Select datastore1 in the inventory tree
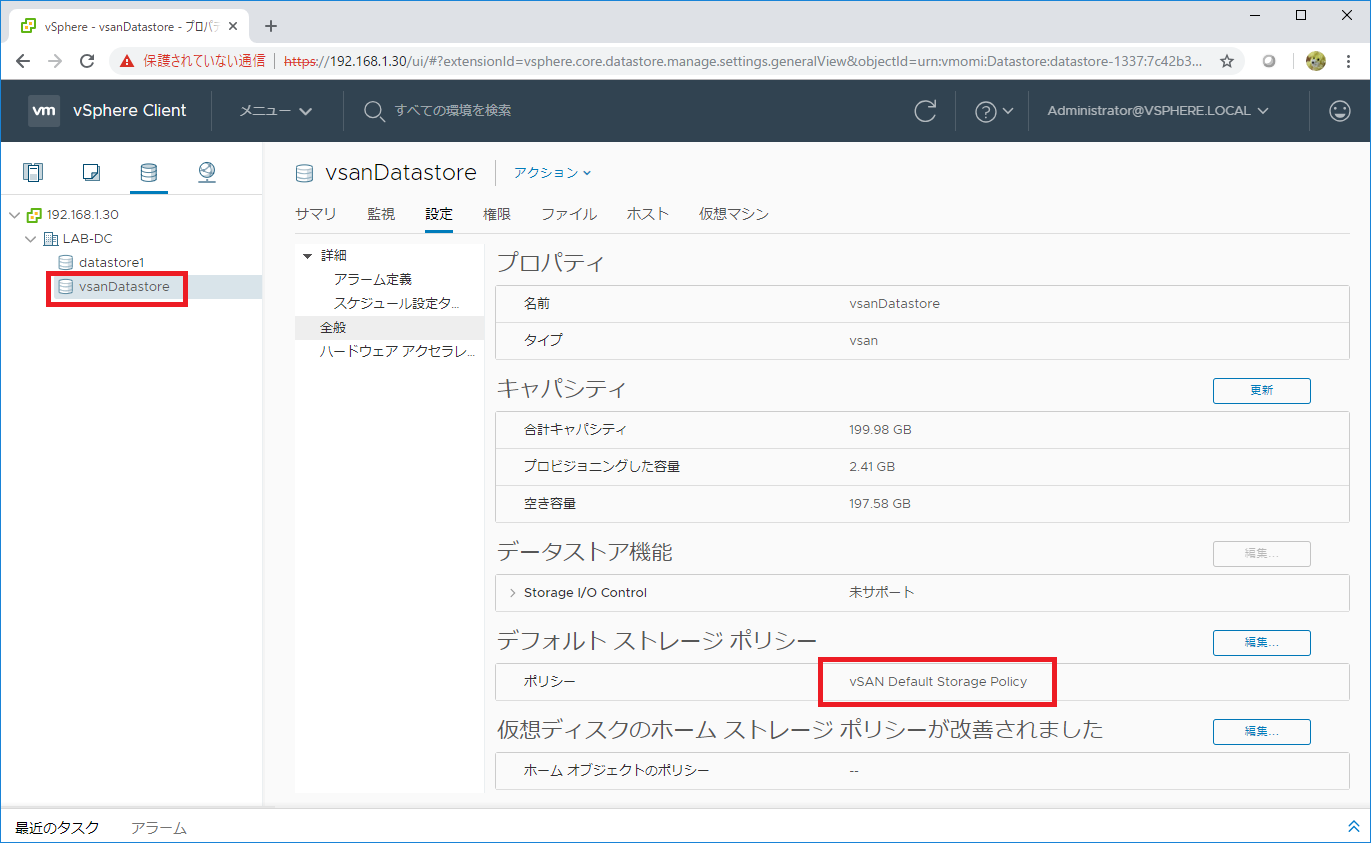The image size is (1371, 843). (112, 263)
